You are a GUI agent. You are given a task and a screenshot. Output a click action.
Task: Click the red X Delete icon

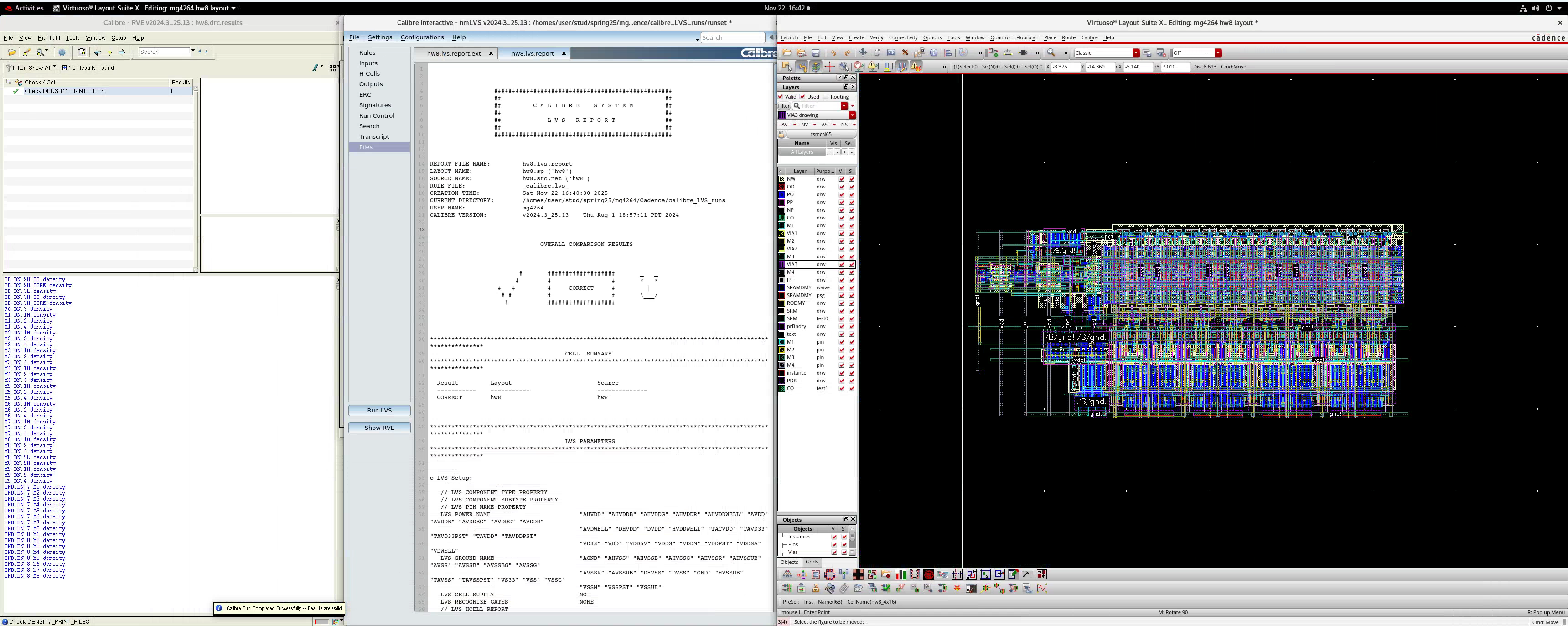click(x=905, y=53)
